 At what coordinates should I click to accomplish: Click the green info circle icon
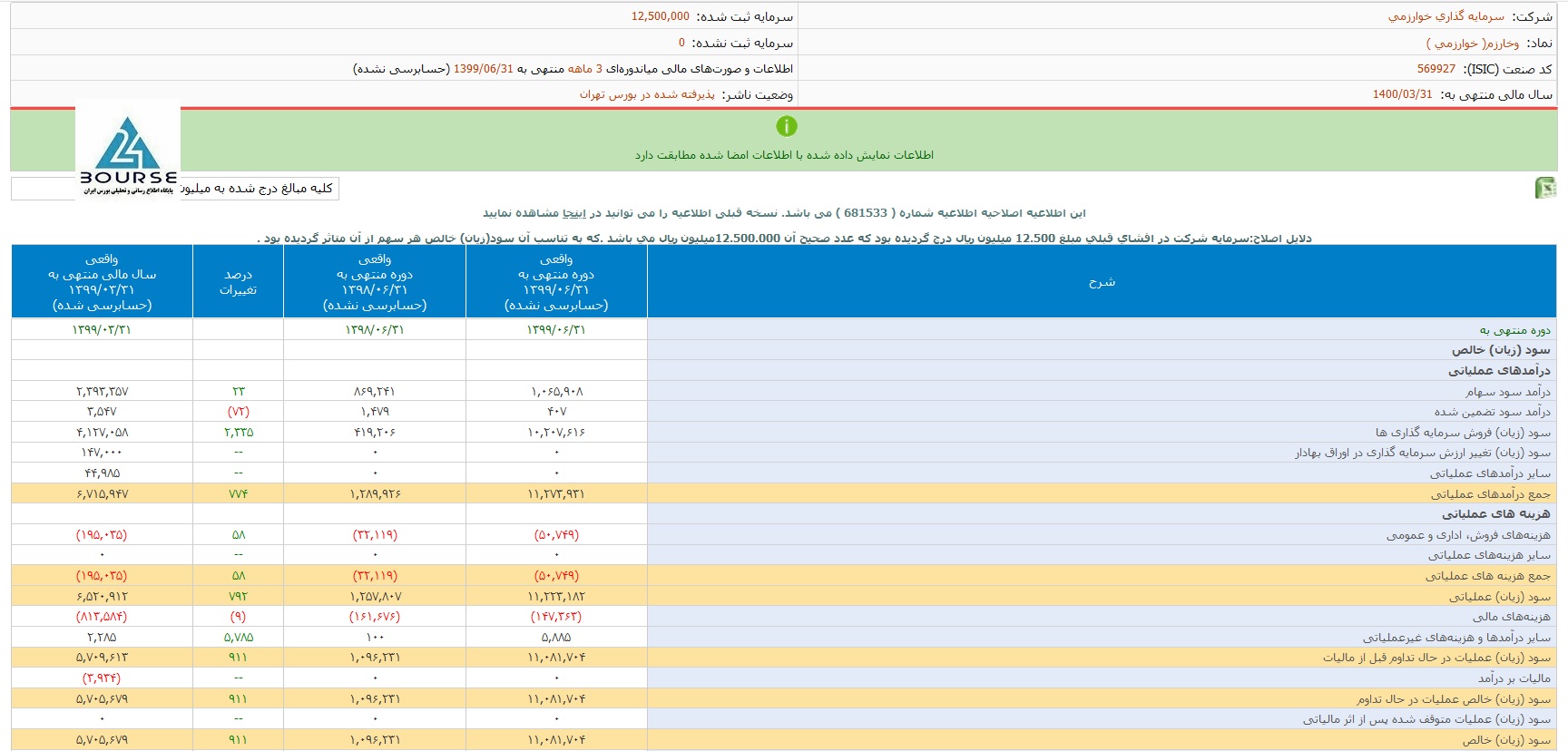click(x=787, y=126)
